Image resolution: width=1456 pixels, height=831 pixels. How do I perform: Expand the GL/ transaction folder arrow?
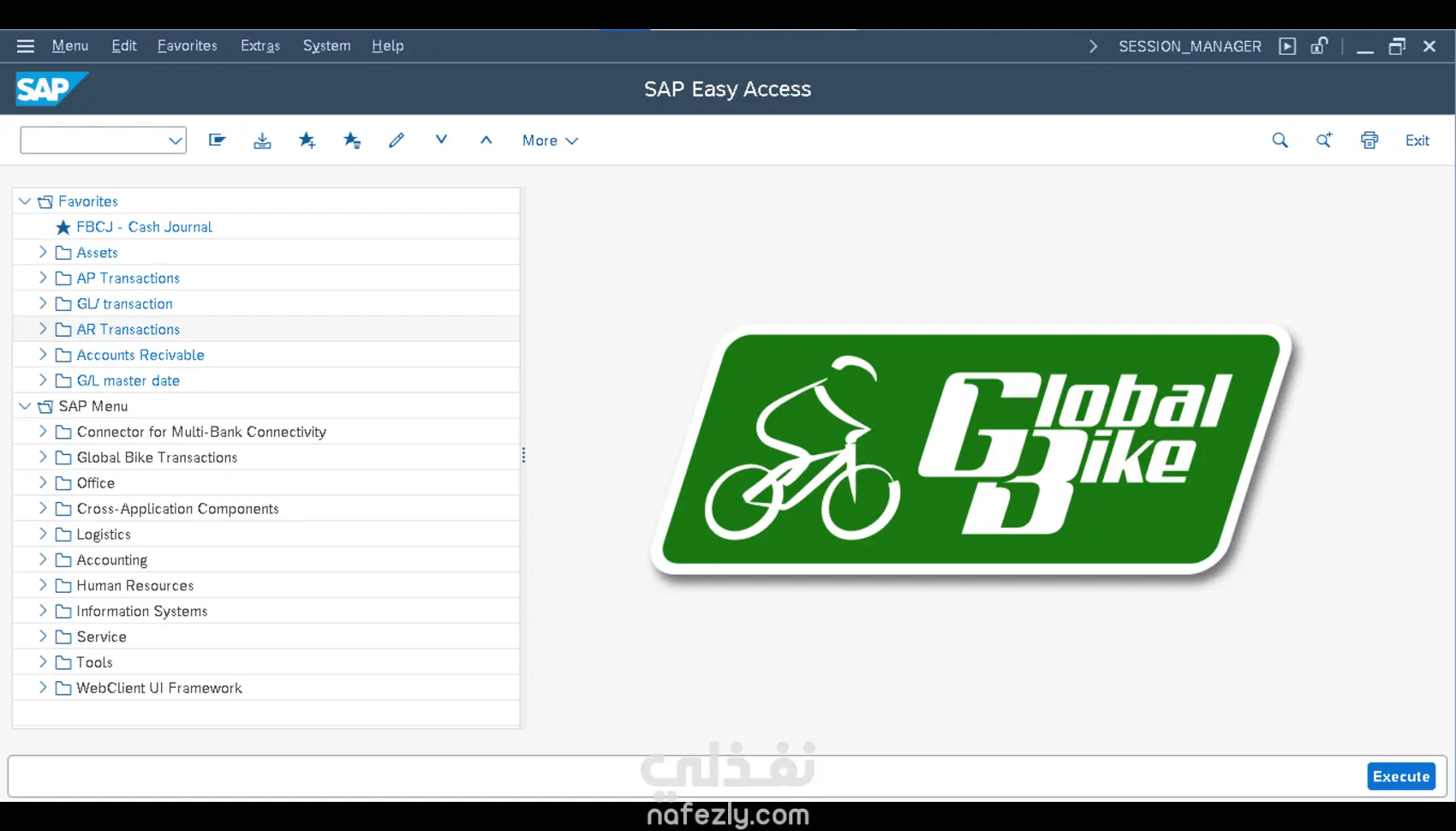click(x=43, y=303)
